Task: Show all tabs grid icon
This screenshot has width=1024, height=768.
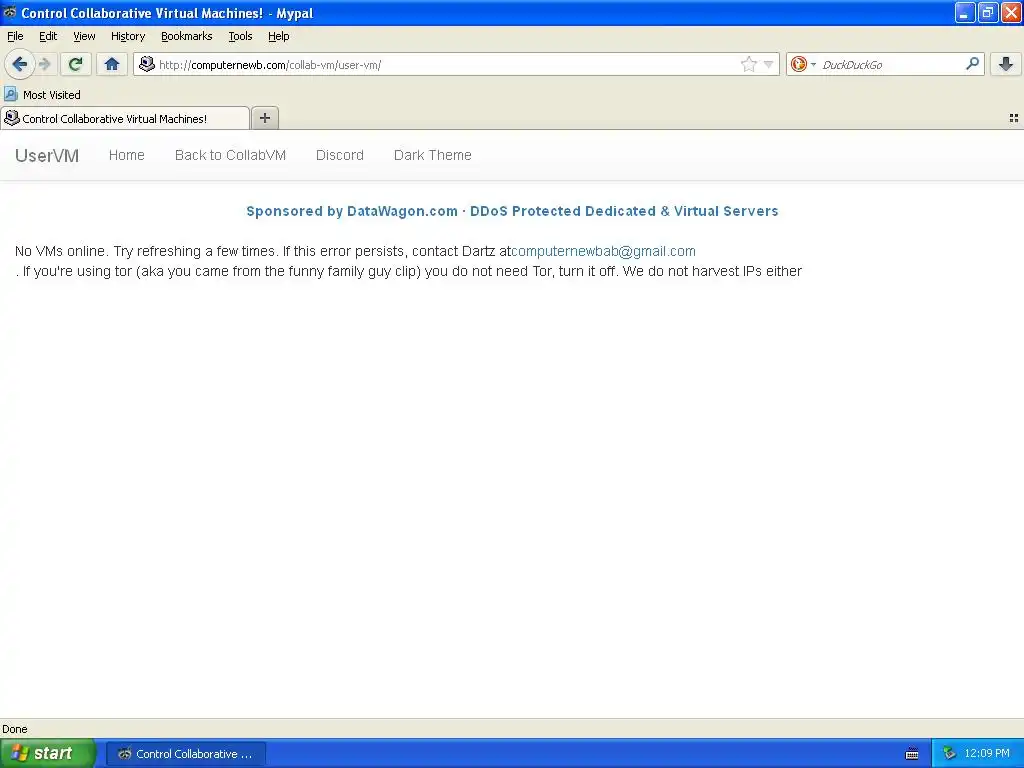Action: coord(1014,118)
